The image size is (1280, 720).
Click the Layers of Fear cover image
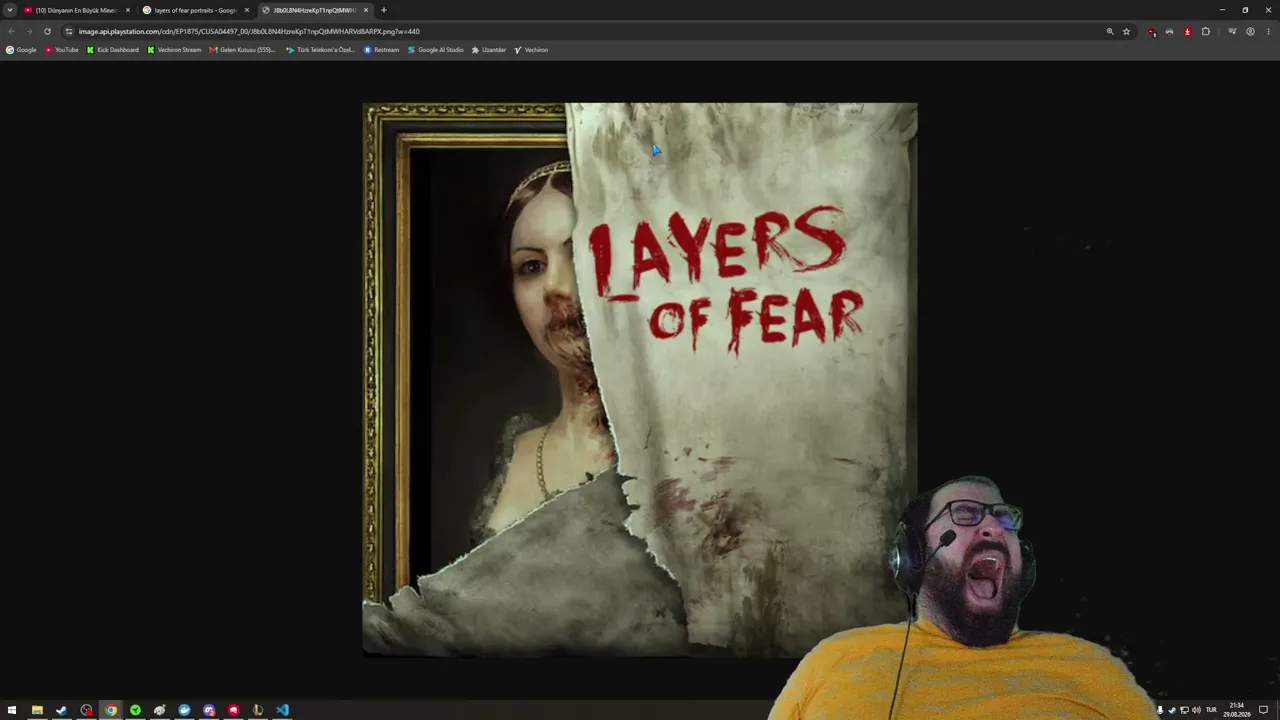coord(640,380)
